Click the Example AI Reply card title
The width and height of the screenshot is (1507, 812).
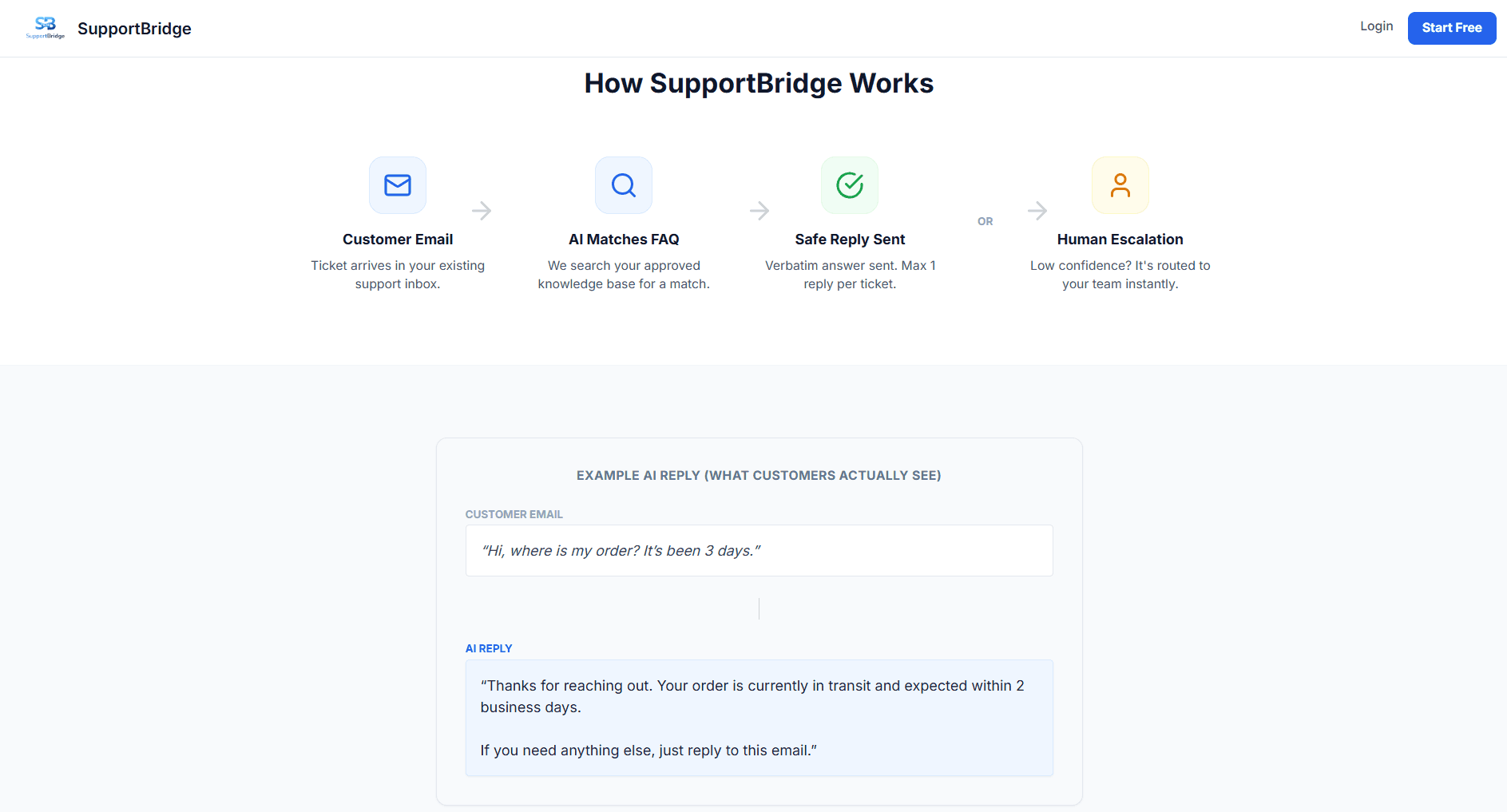759,475
